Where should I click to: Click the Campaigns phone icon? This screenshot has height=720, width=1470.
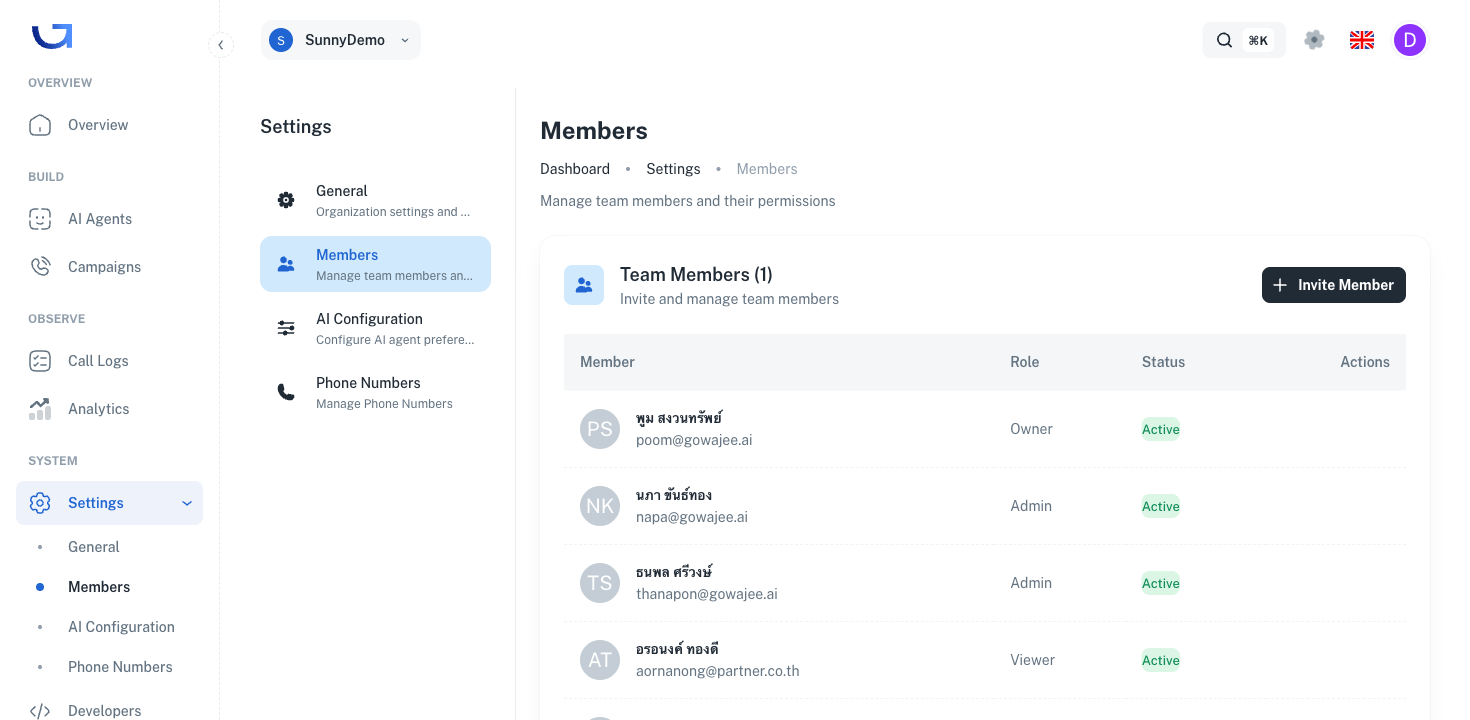(40, 267)
